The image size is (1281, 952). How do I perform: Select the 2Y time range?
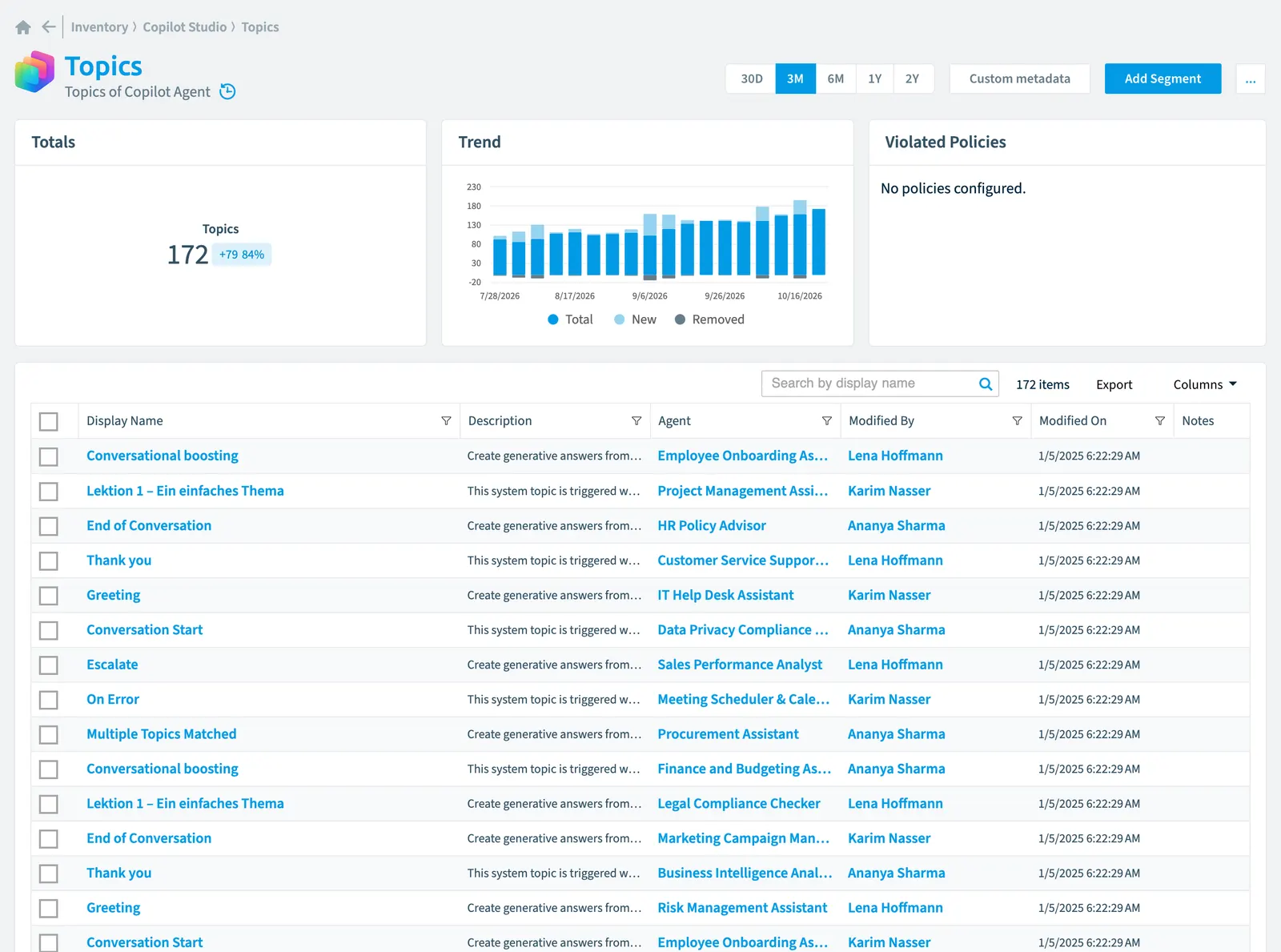[913, 79]
